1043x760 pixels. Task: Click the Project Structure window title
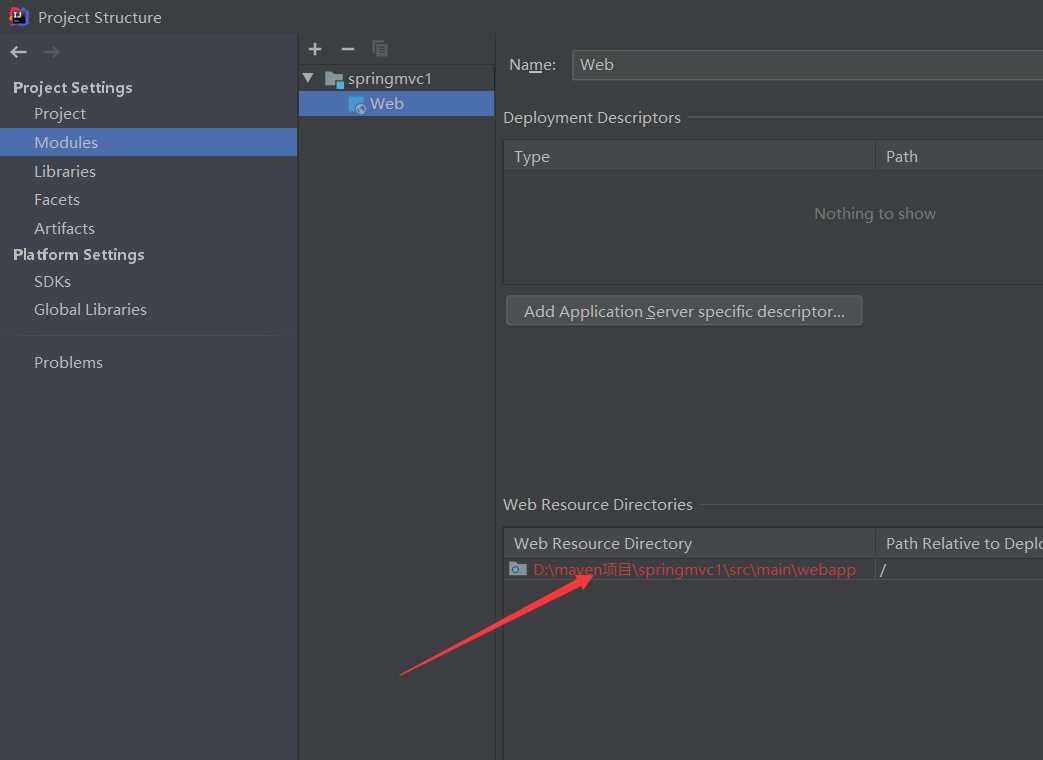click(x=100, y=17)
